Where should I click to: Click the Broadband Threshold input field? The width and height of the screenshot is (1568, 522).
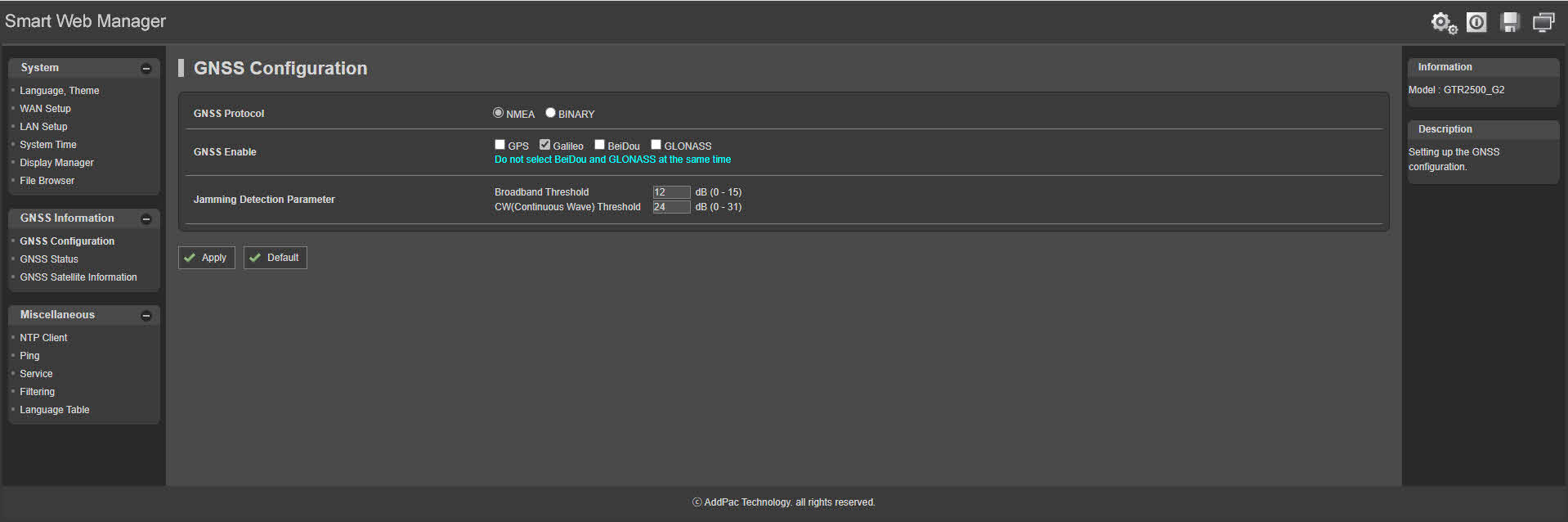pos(671,192)
